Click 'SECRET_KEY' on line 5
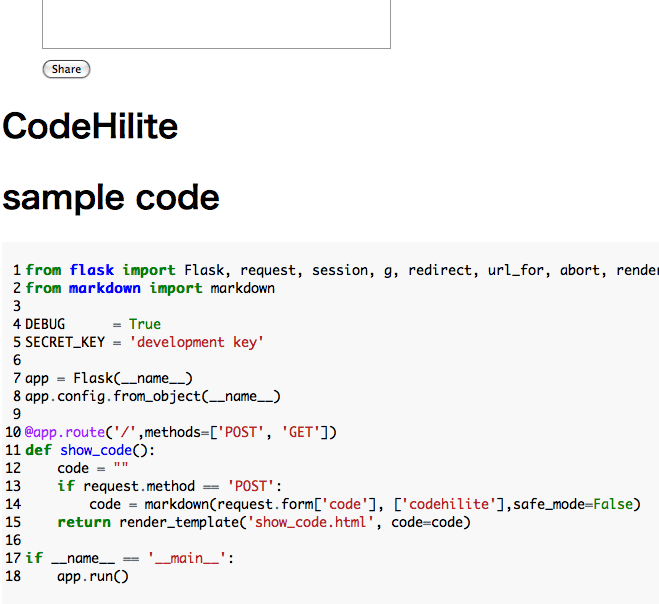This screenshot has width=659, height=604. tap(65, 342)
